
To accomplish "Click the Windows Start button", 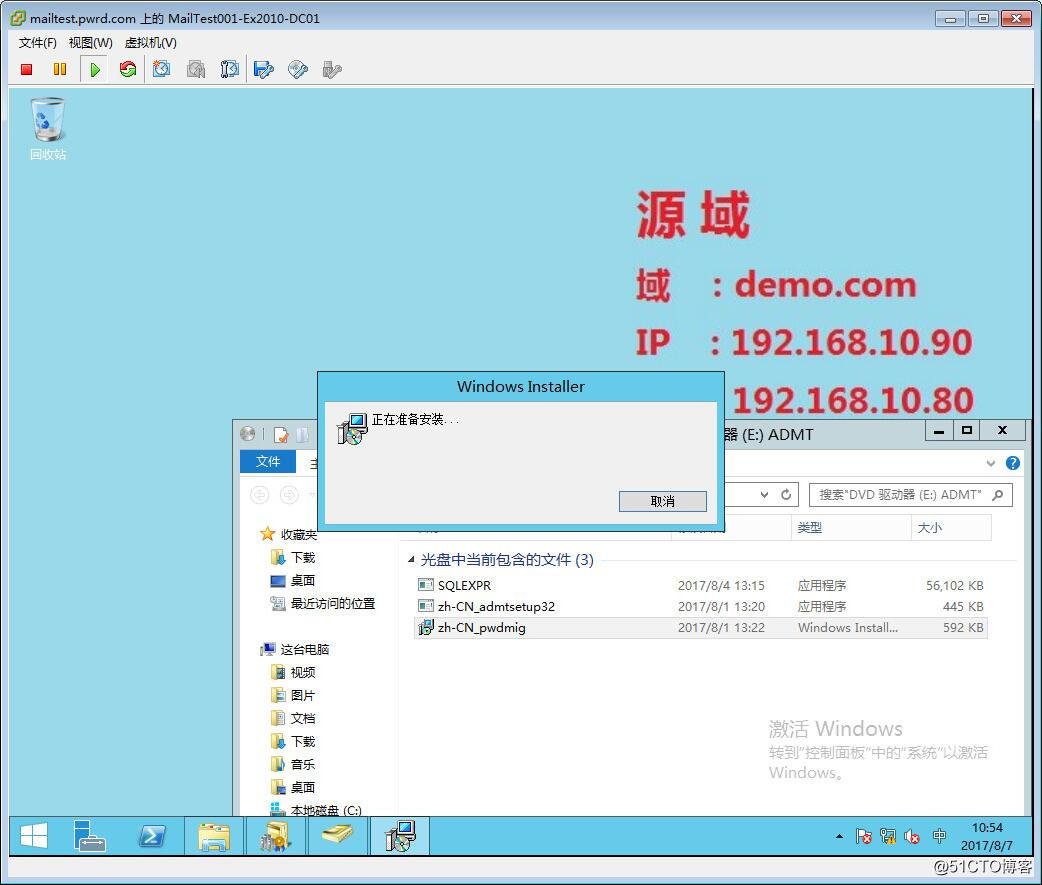I will point(33,836).
